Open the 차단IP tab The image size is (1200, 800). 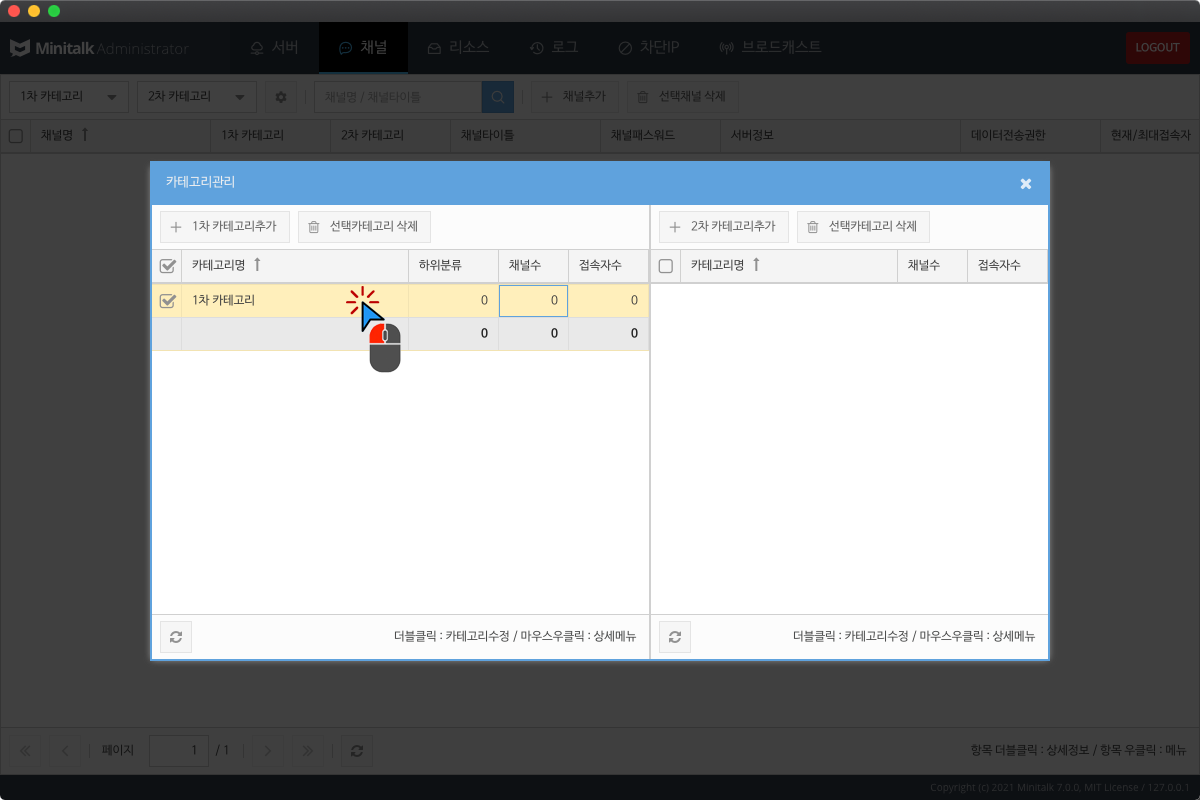coord(649,47)
